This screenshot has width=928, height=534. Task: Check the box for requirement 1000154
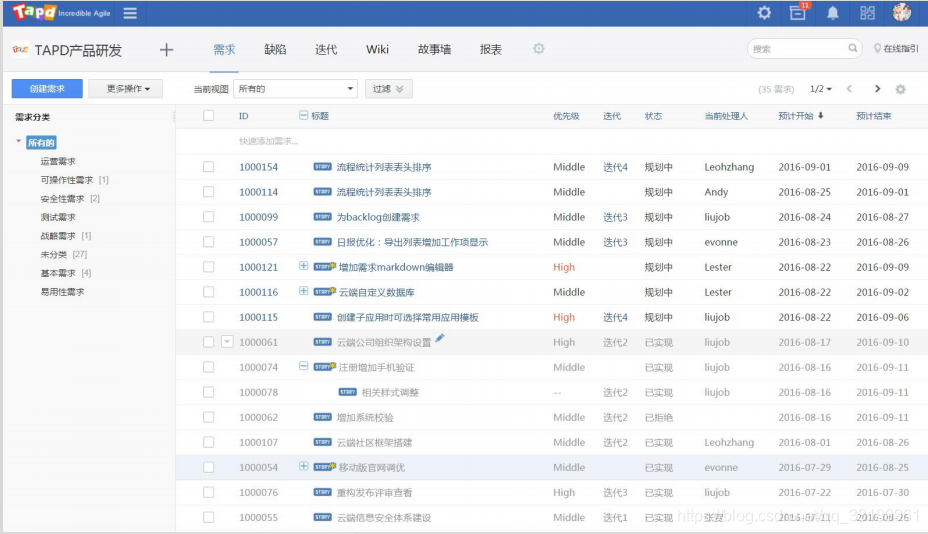pyautogui.click(x=208, y=167)
